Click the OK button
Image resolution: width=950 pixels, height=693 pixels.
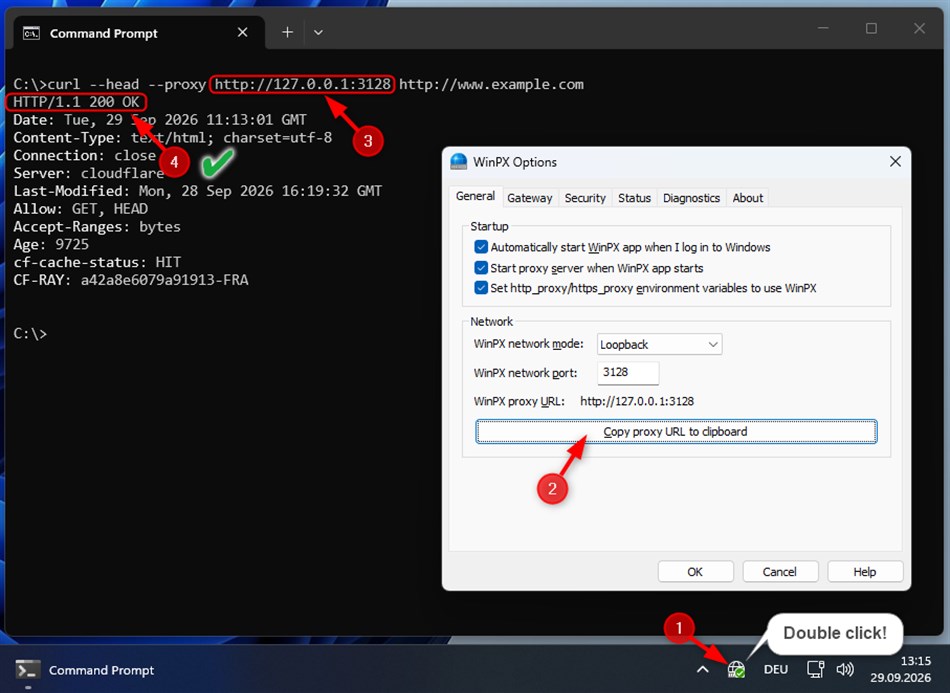click(x=695, y=571)
